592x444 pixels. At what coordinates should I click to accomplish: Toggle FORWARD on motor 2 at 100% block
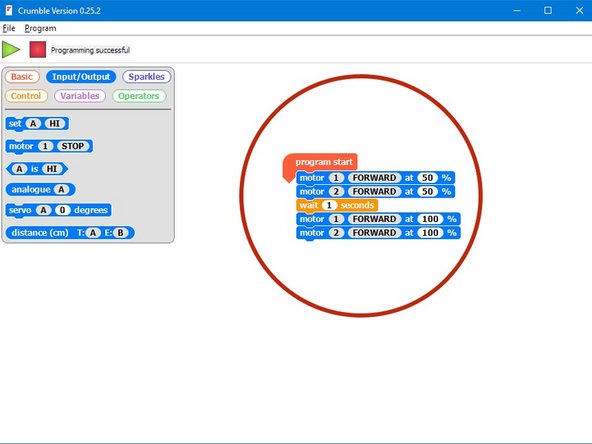[x=374, y=233]
